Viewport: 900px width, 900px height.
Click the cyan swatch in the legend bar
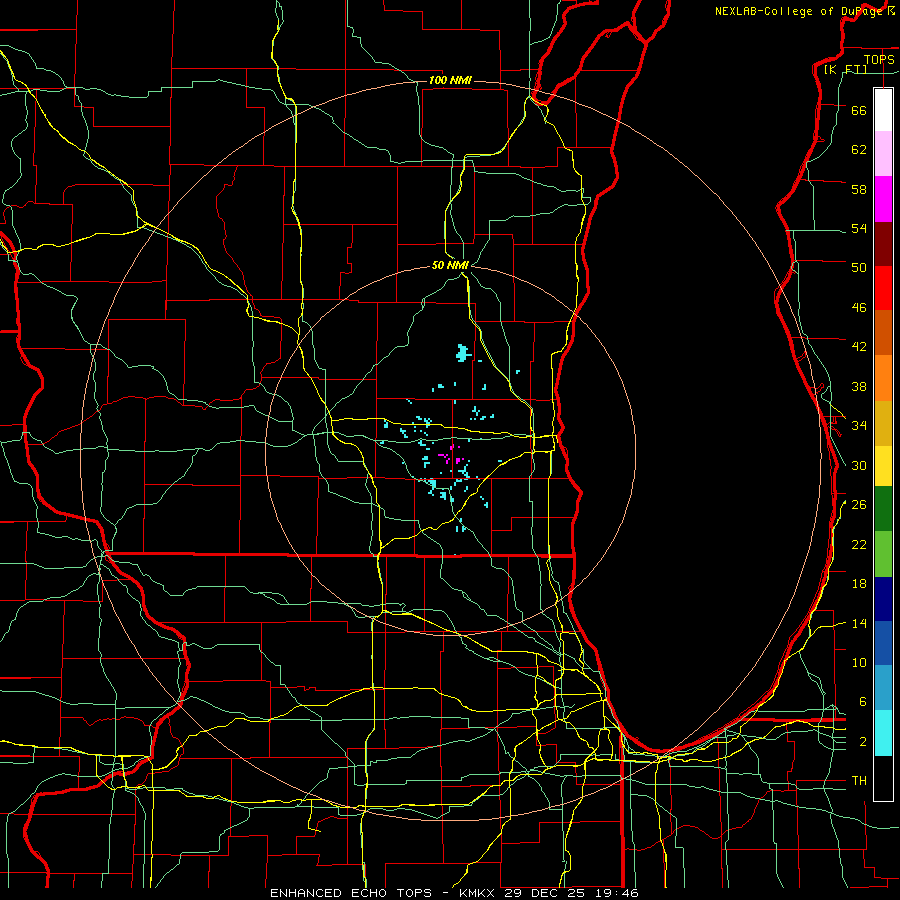click(883, 733)
